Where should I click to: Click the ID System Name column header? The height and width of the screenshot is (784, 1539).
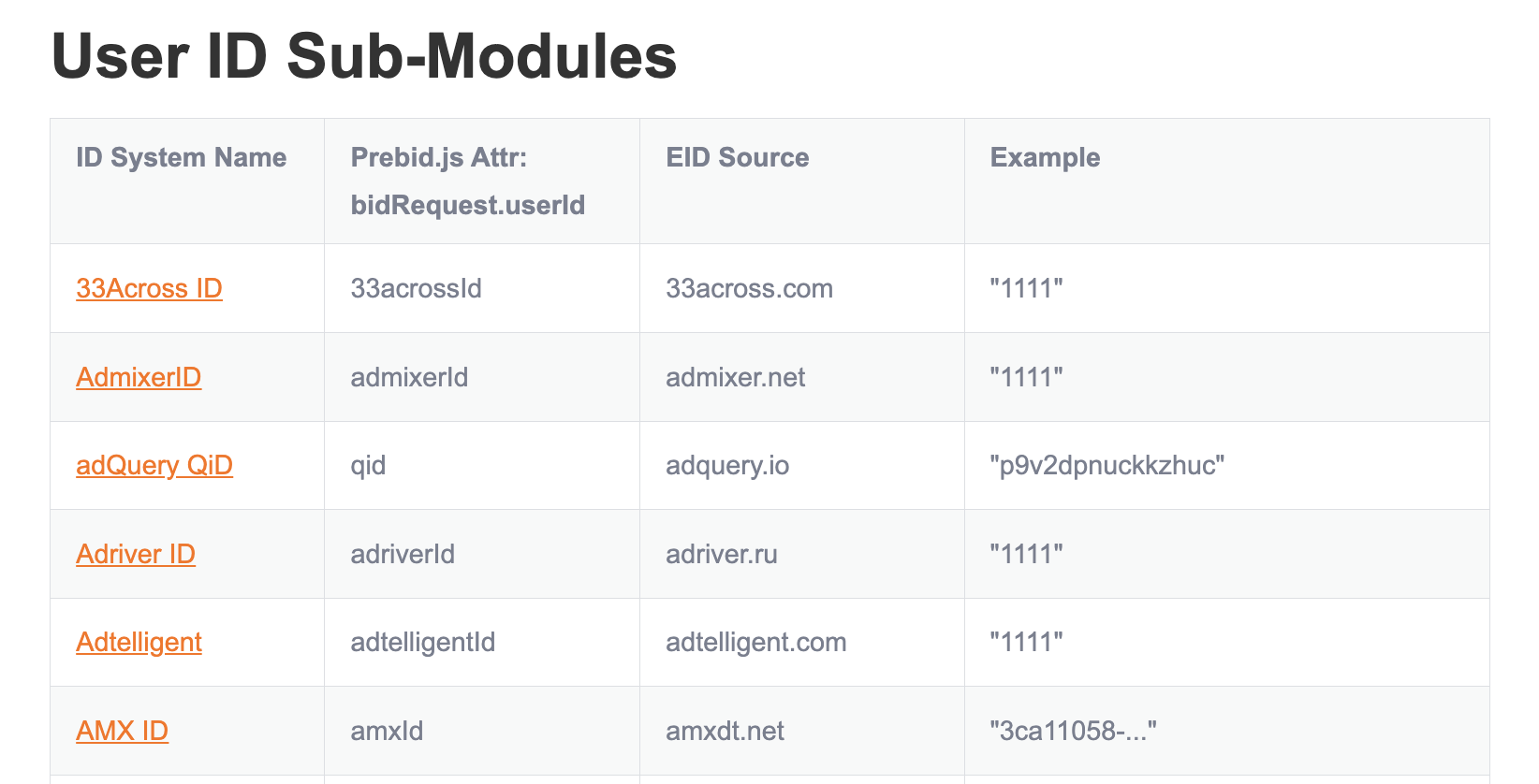pyautogui.click(x=182, y=157)
